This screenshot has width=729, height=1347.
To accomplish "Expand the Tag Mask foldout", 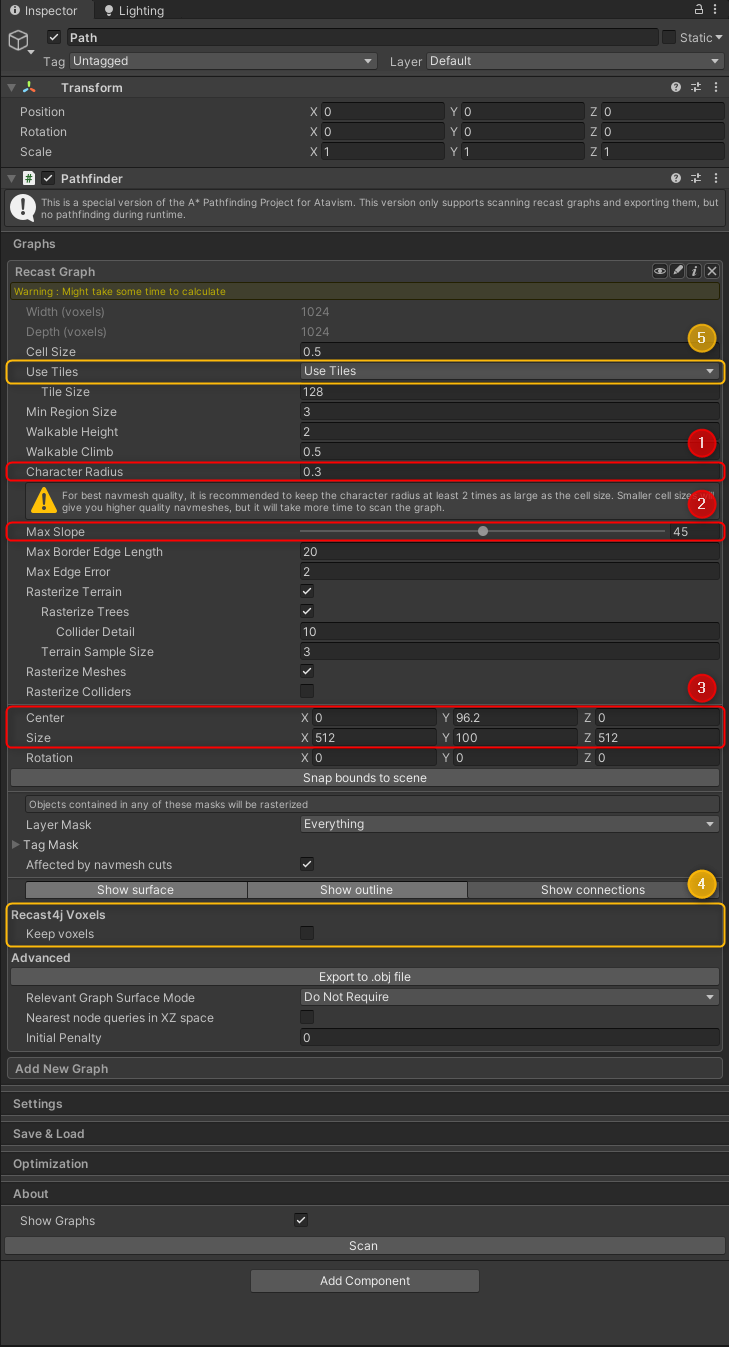I will 15,845.
